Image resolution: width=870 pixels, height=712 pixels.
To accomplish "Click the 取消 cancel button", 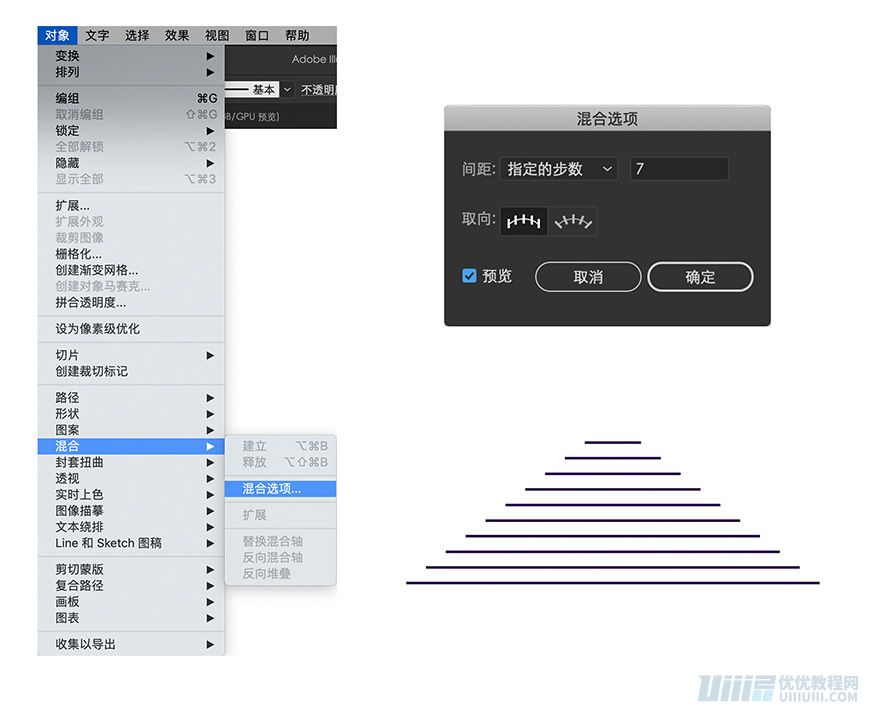I will pyautogui.click(x=588, y=277).
